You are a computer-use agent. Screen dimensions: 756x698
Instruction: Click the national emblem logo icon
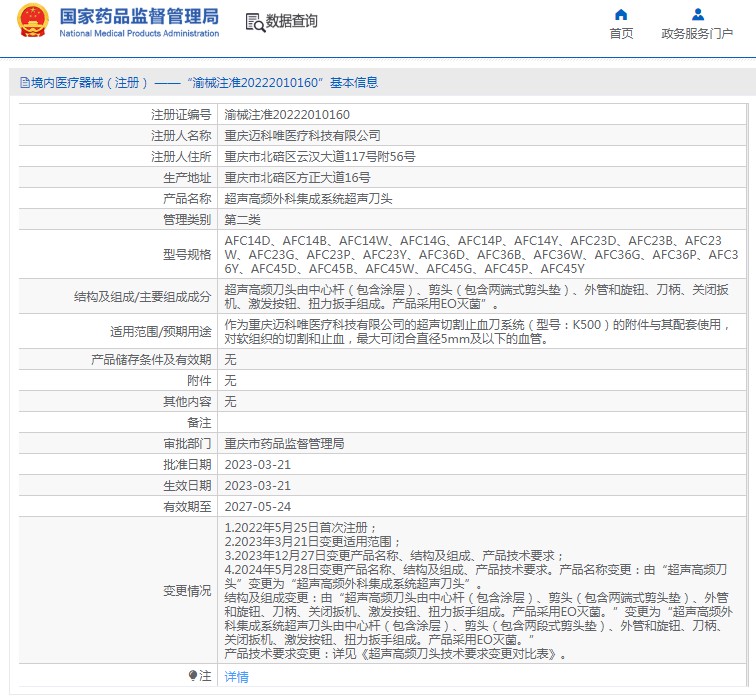pyautogui.click(x=33, y=21)
